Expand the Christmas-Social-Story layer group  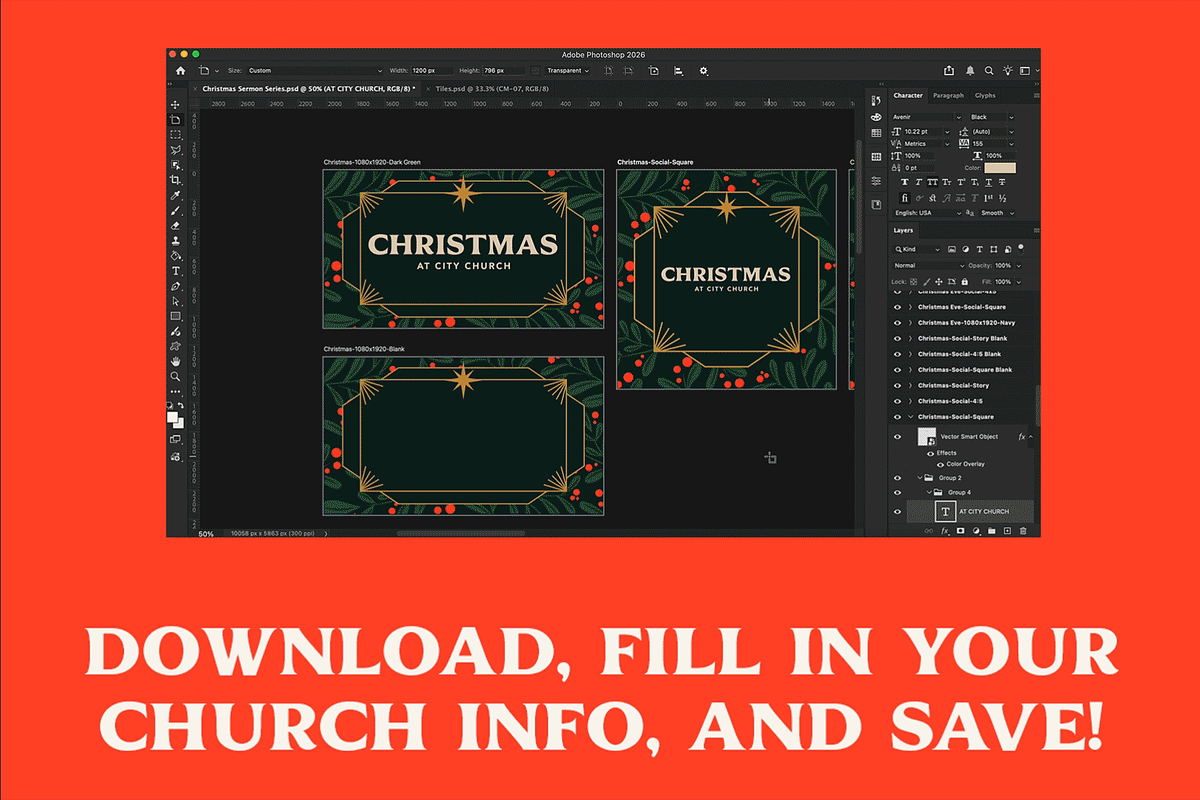(x=911, y=385)
